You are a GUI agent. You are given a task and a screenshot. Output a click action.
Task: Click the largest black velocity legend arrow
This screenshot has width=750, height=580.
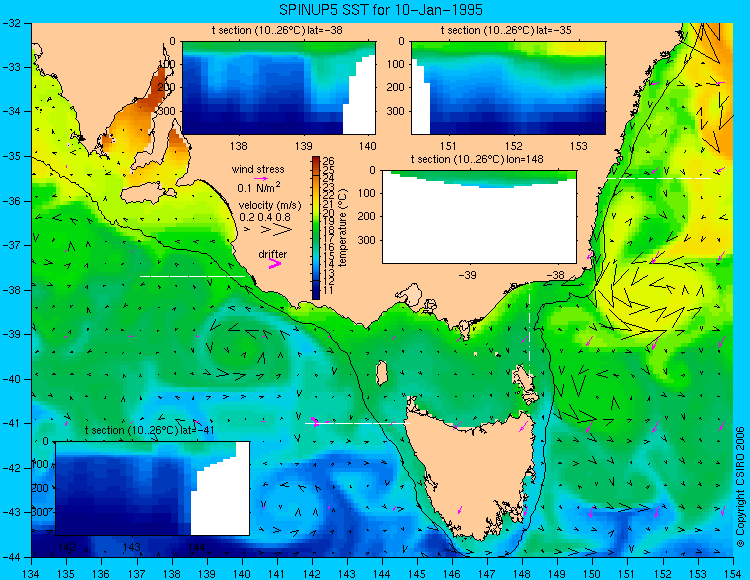[x=282, y=230]
